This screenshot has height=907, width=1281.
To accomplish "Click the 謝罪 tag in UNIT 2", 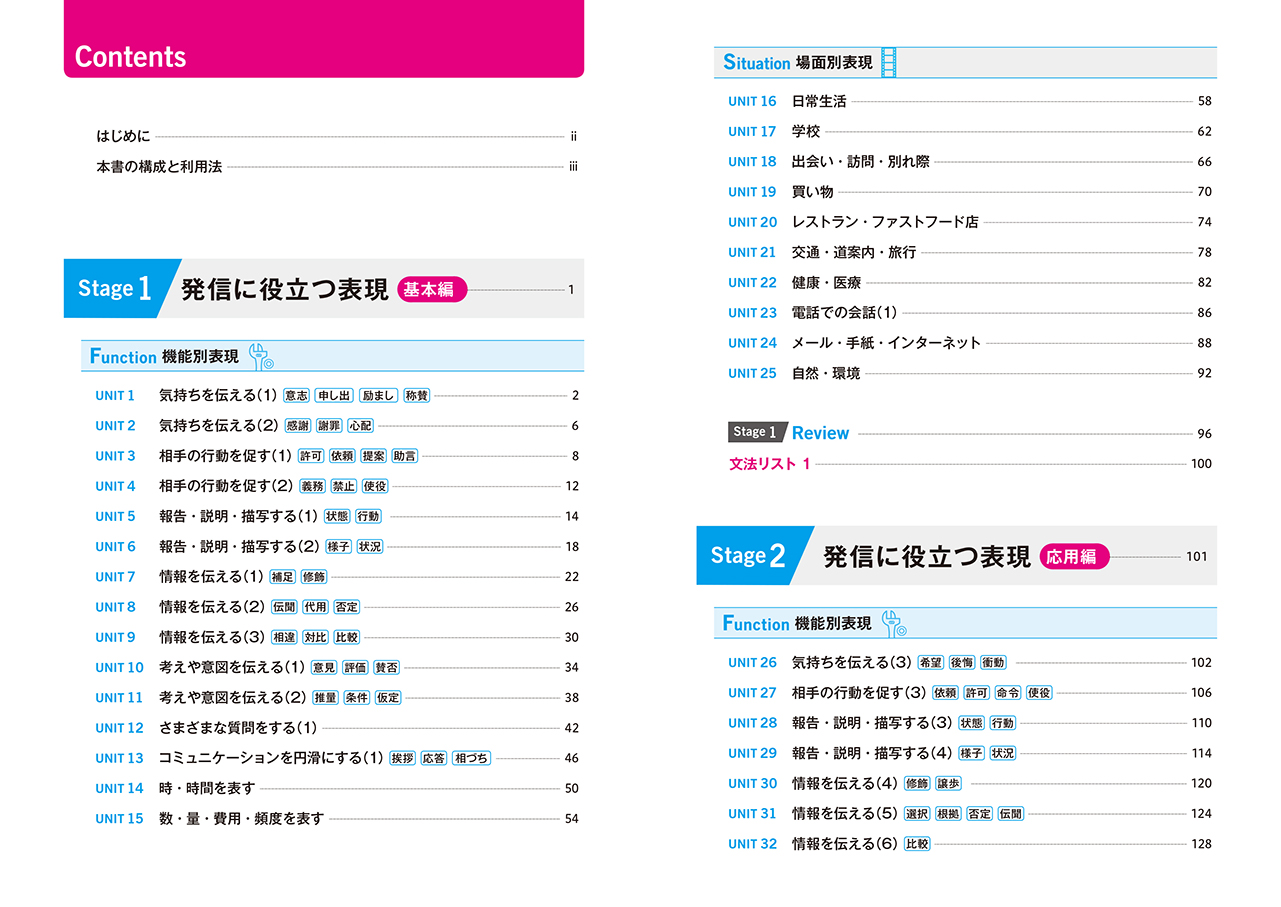I will point(328,425).
